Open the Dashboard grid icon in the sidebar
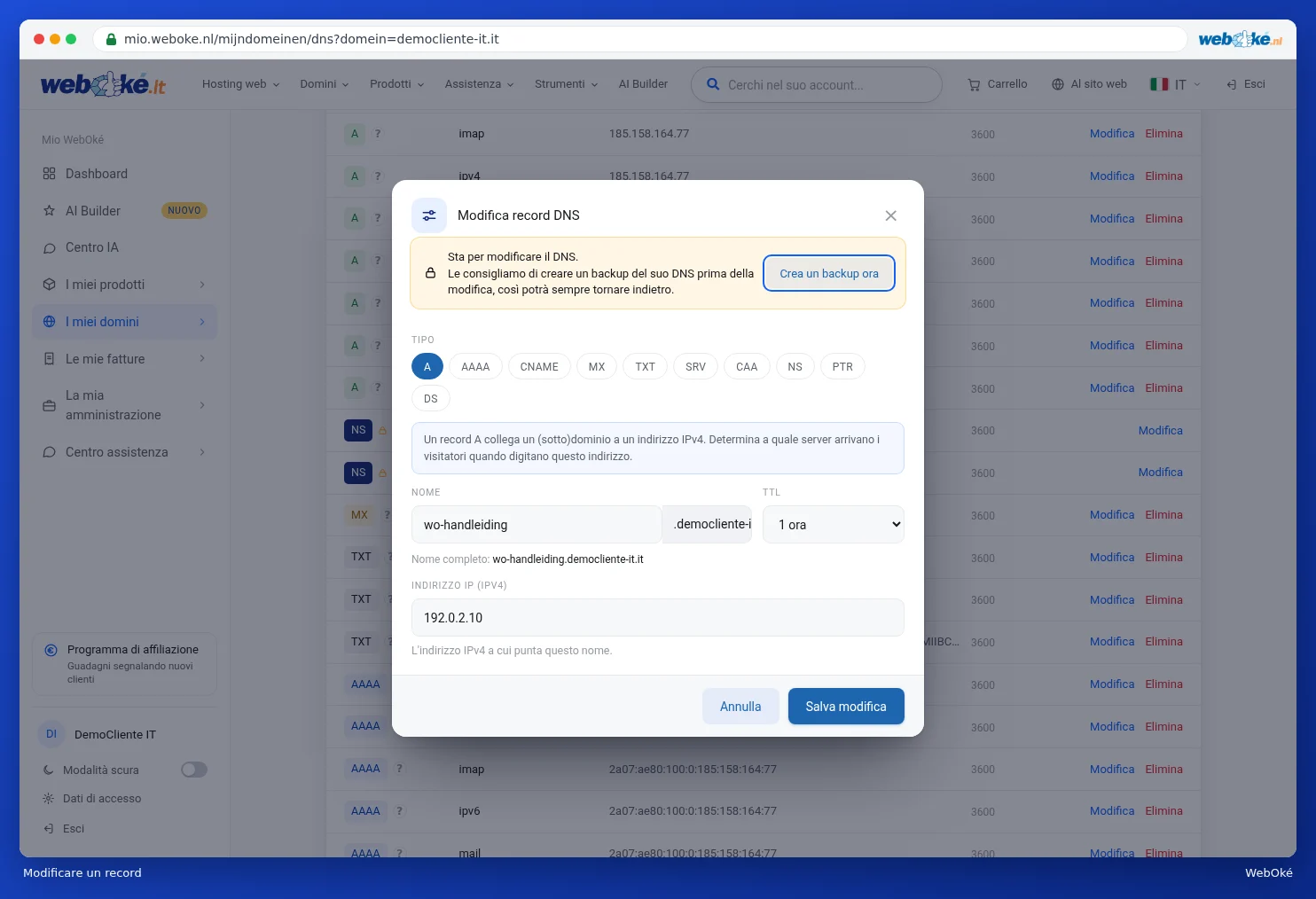Screen dimensions: 1316x899 pos(50,174)
